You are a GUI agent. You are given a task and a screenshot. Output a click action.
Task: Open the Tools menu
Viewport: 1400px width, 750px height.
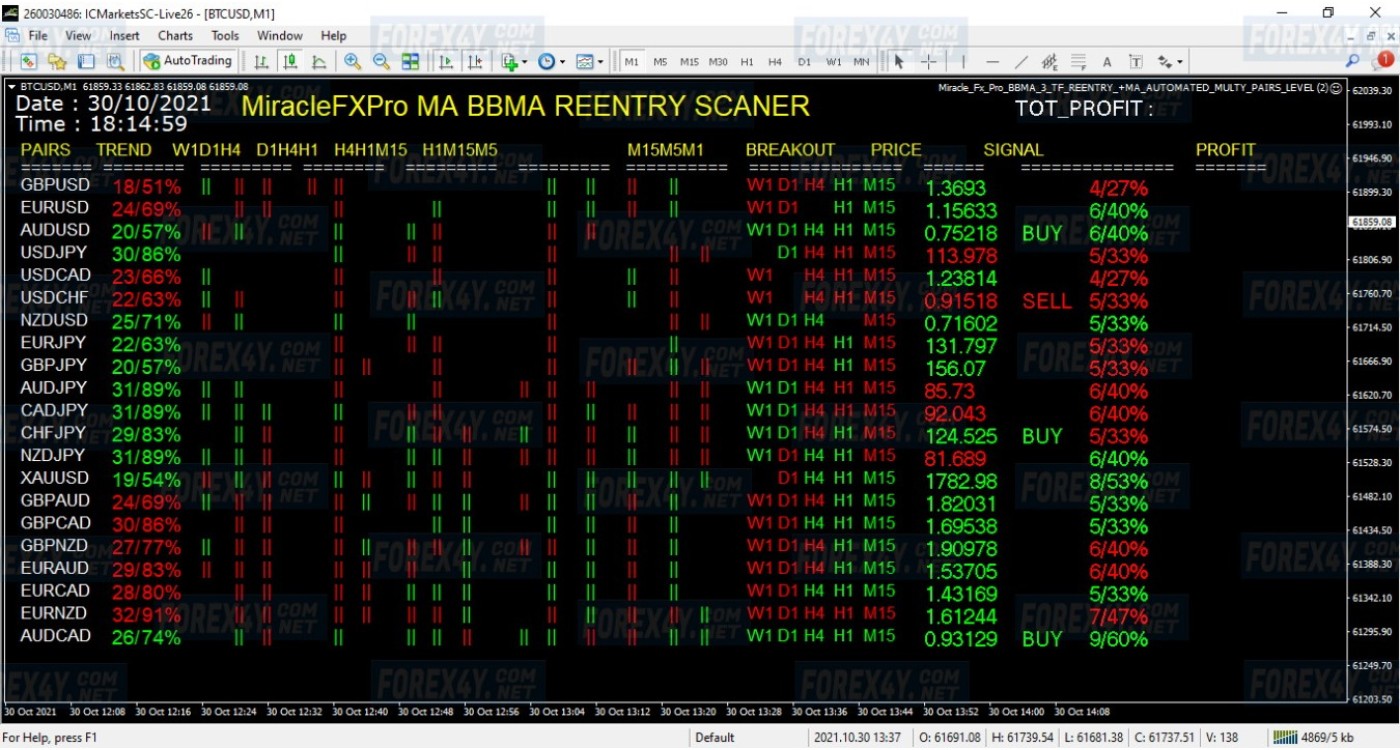(225, 35)
